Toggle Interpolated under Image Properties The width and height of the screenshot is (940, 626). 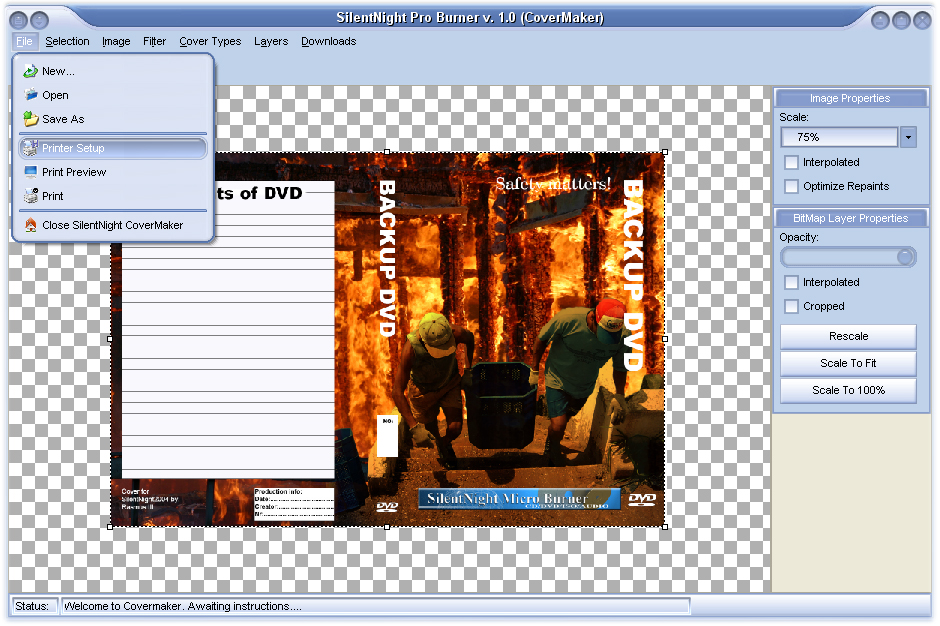click(791, 162)
